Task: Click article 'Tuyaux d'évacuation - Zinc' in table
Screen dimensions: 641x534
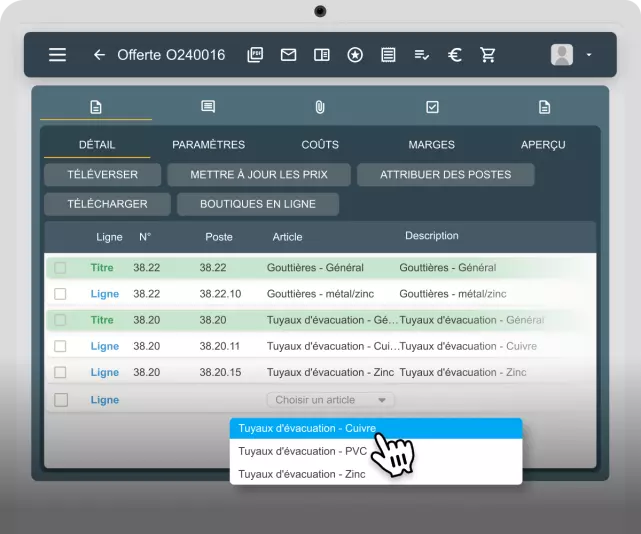Action: point(330,372)
